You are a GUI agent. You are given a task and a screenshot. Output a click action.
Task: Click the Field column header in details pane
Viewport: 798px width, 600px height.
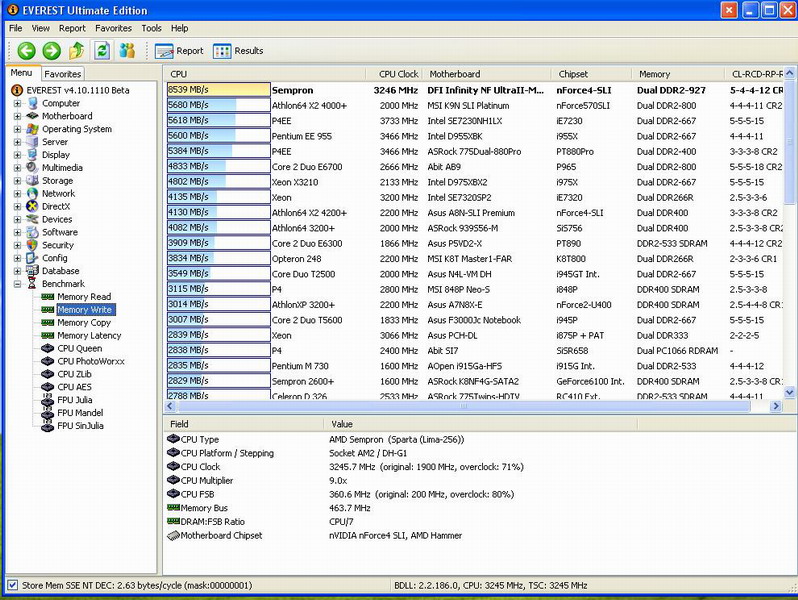[x=244, y=424]
